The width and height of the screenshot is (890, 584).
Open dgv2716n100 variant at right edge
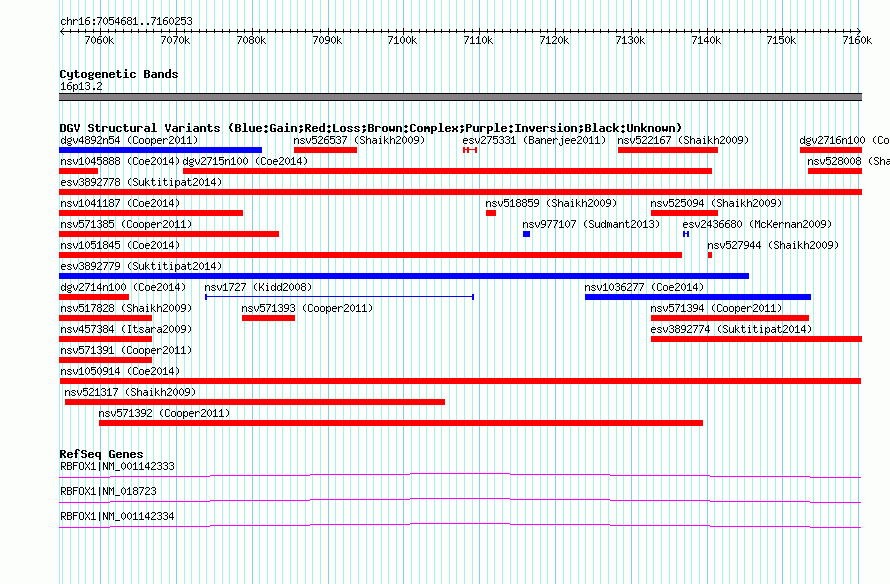click(844, 140)
